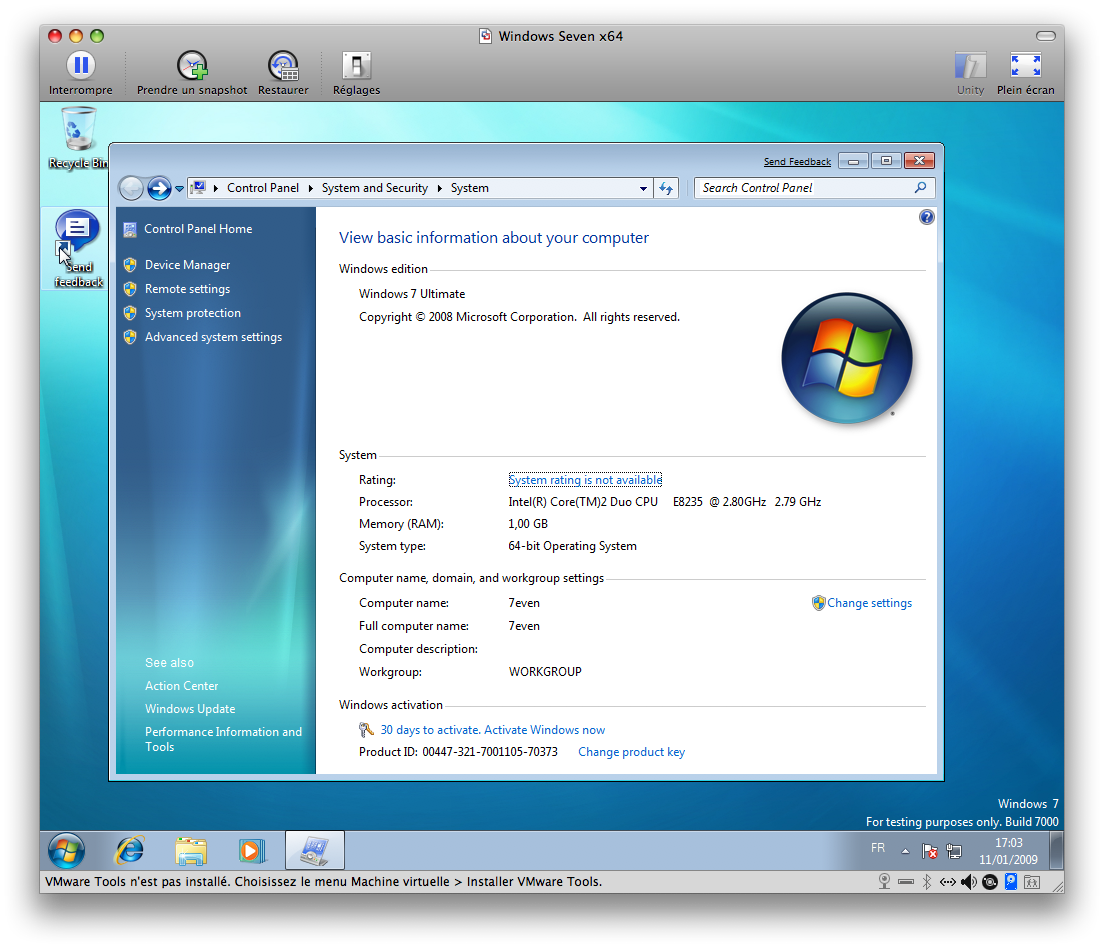Open Windows Explorer from the taskbar
The image size is (1104, 948).
[x=191, y=851]
